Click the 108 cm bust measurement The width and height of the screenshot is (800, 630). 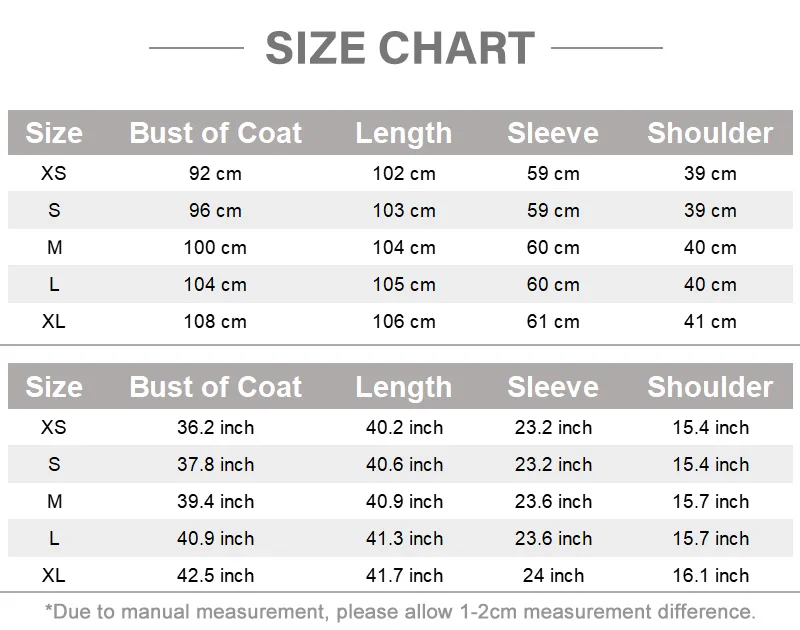tap(215, 322)
